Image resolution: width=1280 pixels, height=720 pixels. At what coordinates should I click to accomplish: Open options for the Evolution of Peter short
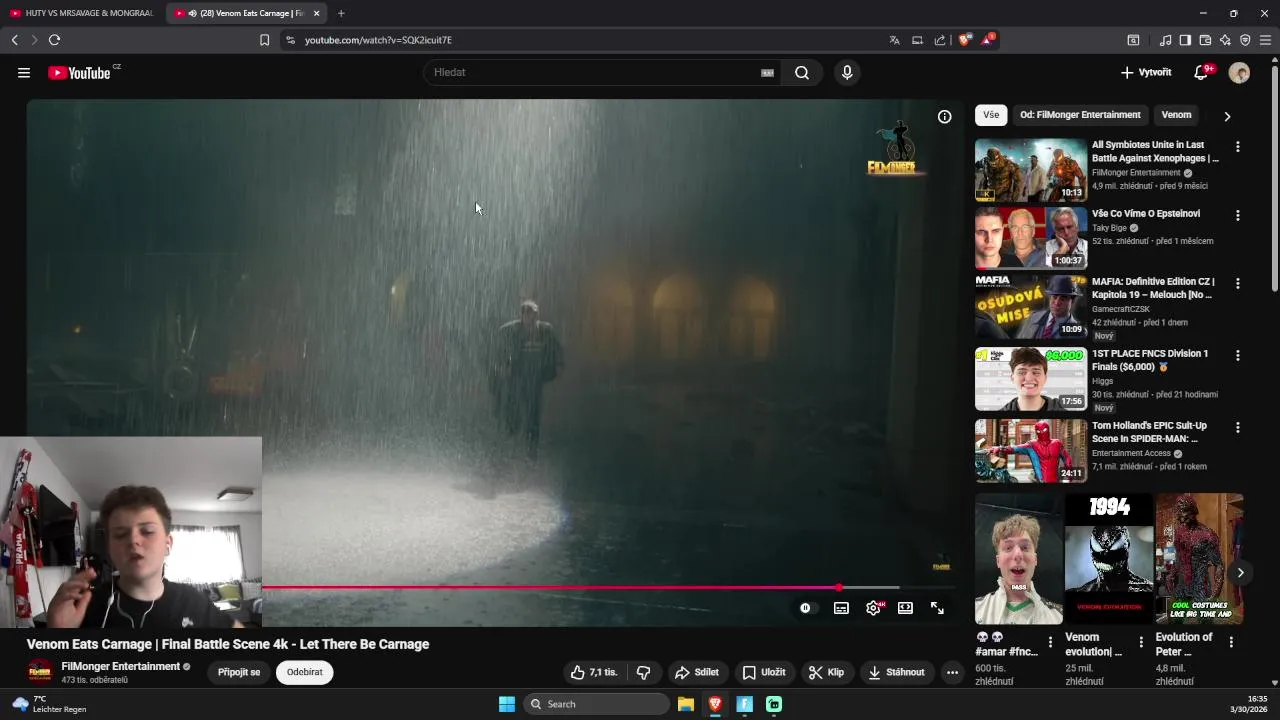(x=1231, y=642)
